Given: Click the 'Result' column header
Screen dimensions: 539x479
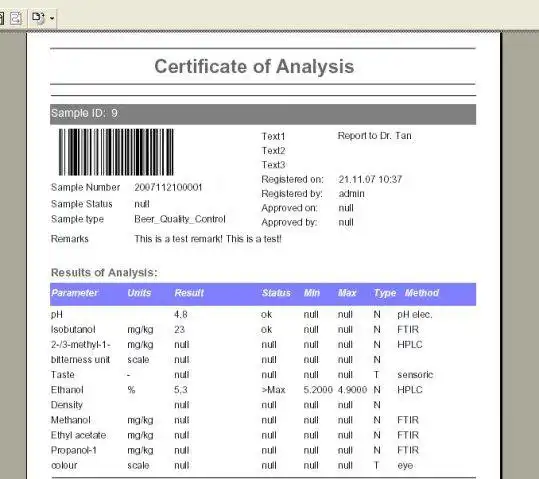Looking at the screenshot, I should pos(189,293).
